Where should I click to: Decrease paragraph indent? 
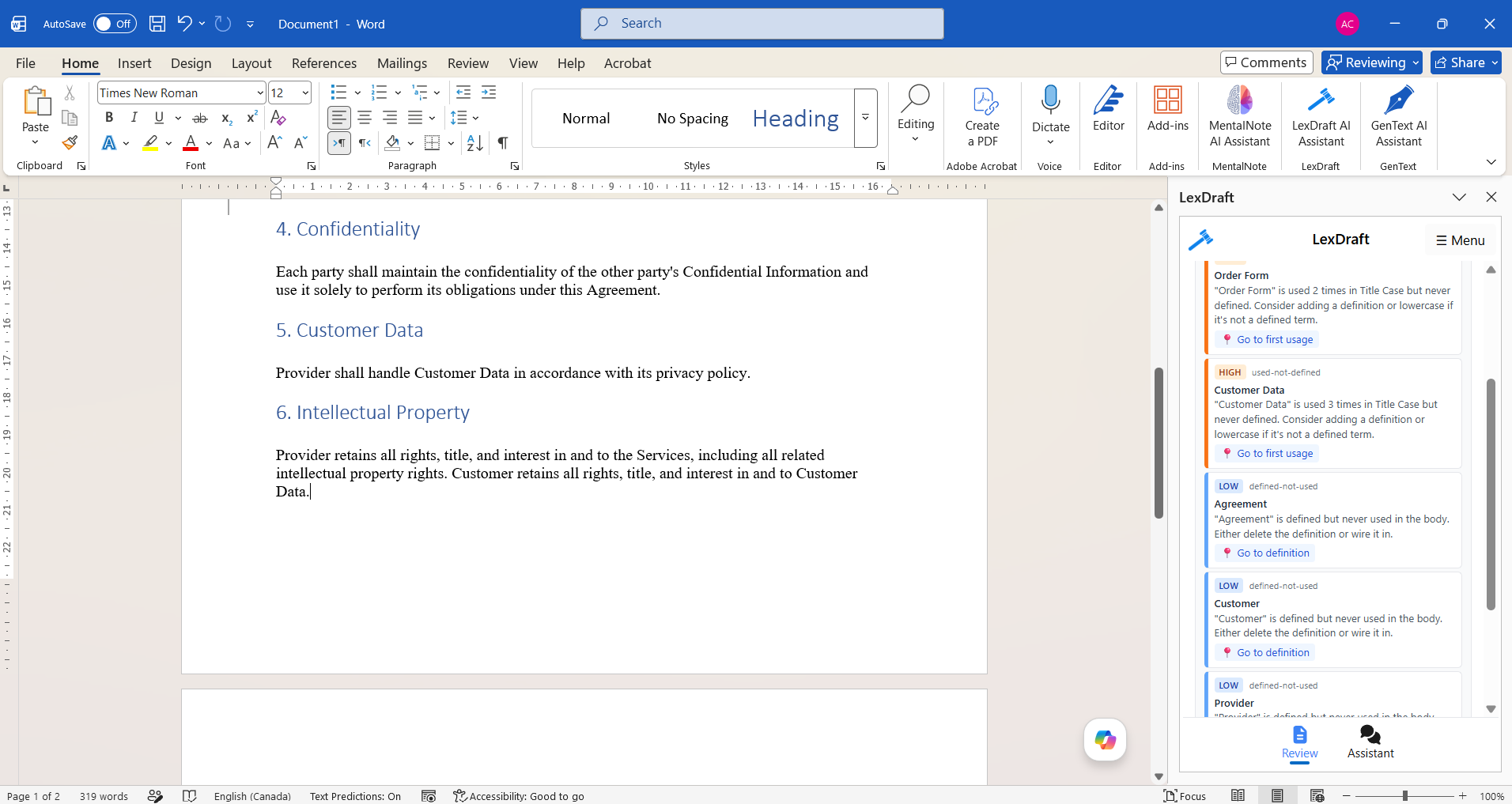pos(463,92)
